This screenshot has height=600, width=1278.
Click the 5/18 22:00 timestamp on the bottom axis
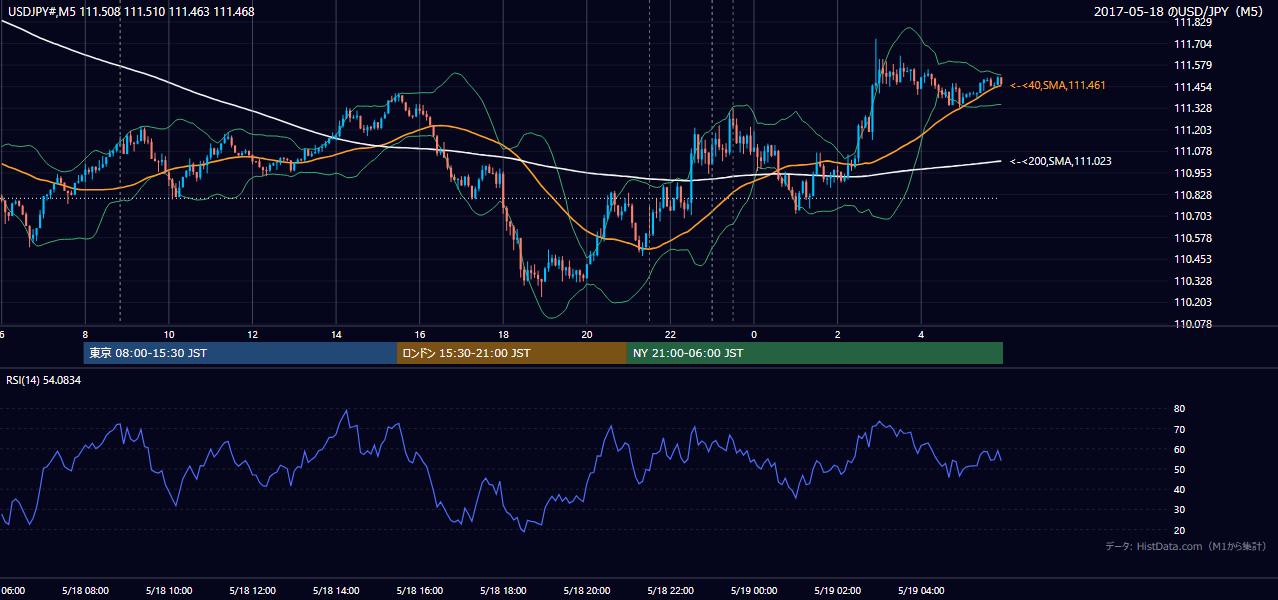(670, 590)
